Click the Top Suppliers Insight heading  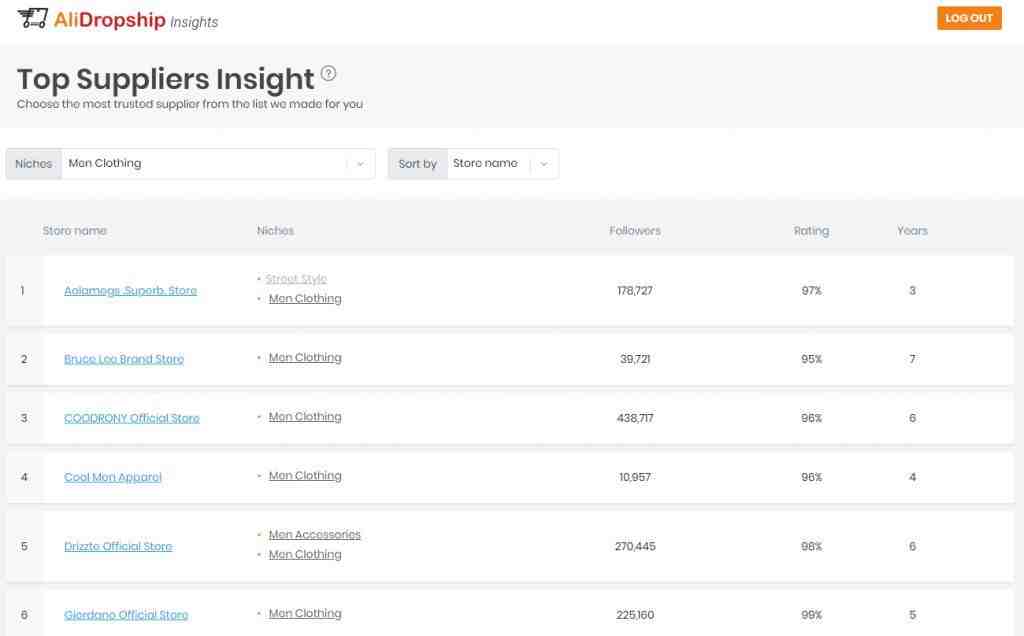point(165,80)
